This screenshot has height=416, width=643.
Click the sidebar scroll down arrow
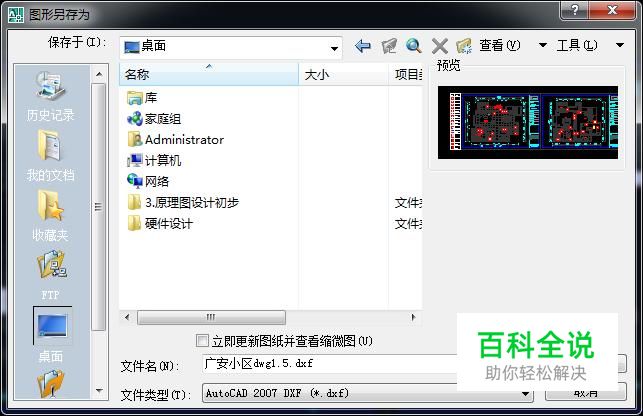coord(99,391)
